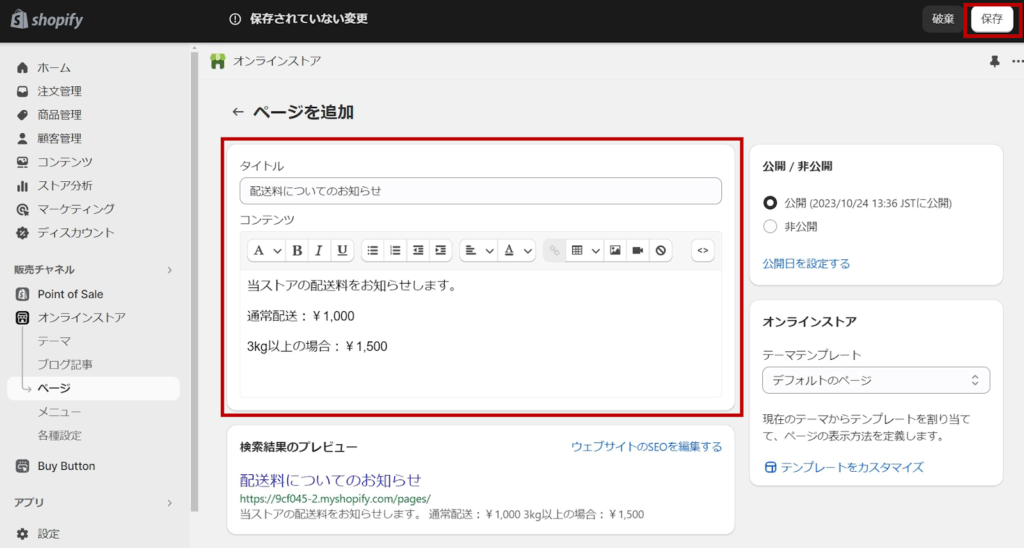Expand the 販売チャネル section chevron
The width and height of the screenshot is (1024, 548).
[x=169, y=270]
